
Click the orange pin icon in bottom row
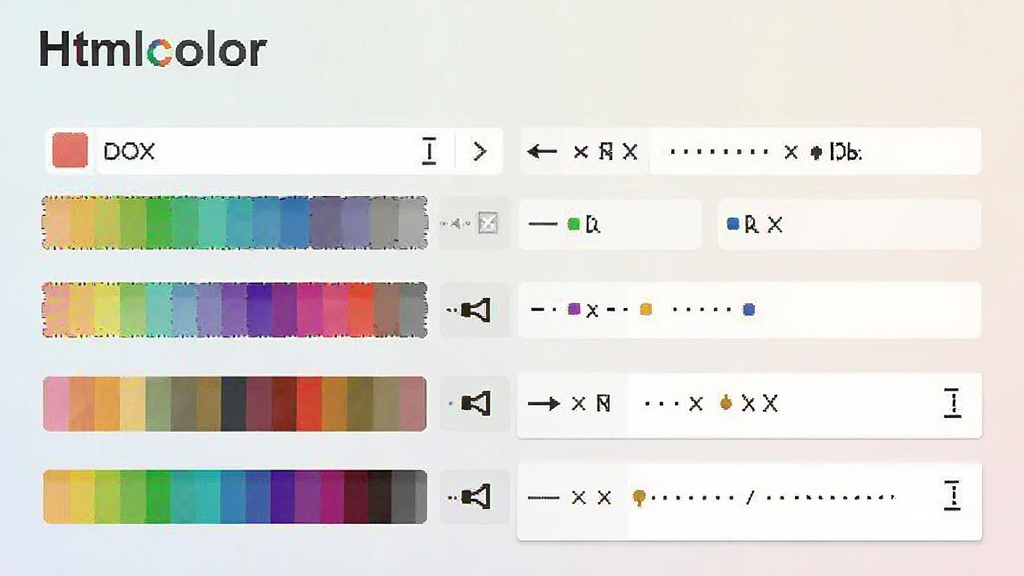(639, 498)
